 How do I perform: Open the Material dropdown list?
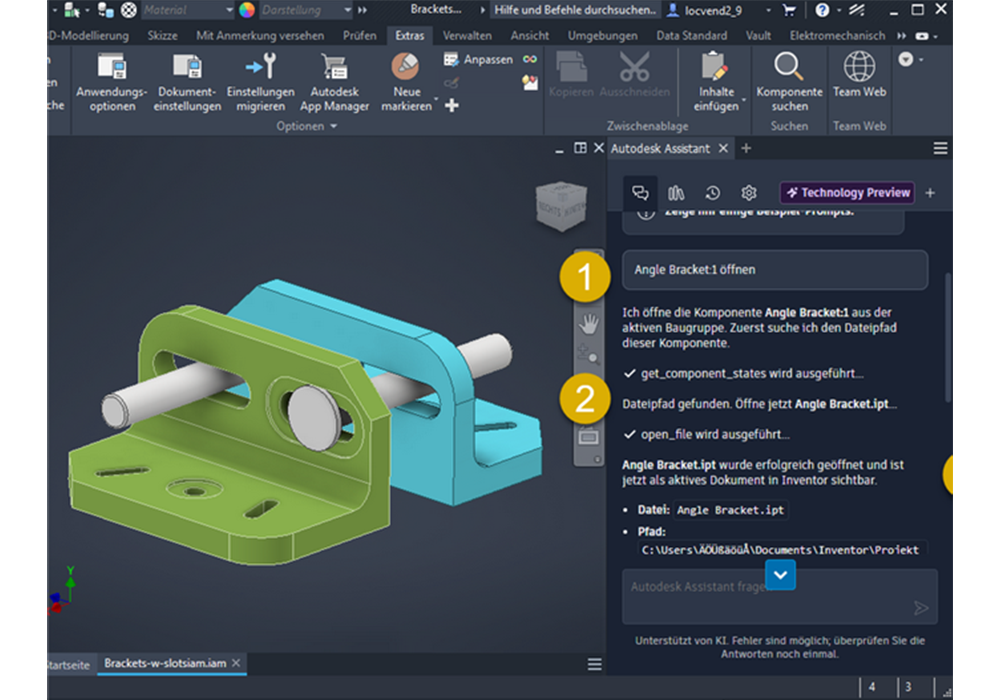[x=228, y=10]
